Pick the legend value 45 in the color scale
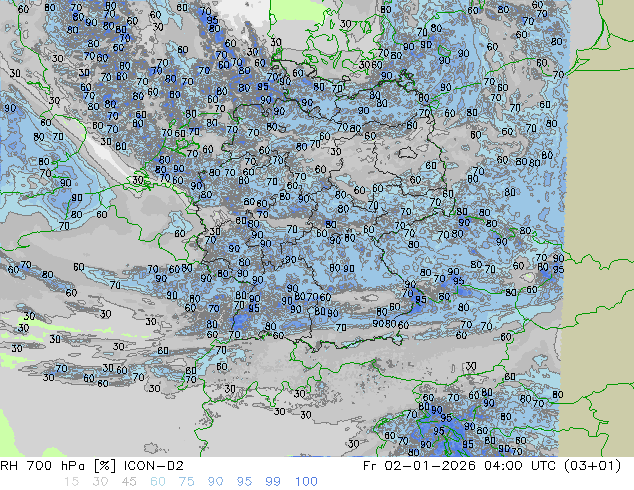634x490 pixels. click(x=129, y=482)
